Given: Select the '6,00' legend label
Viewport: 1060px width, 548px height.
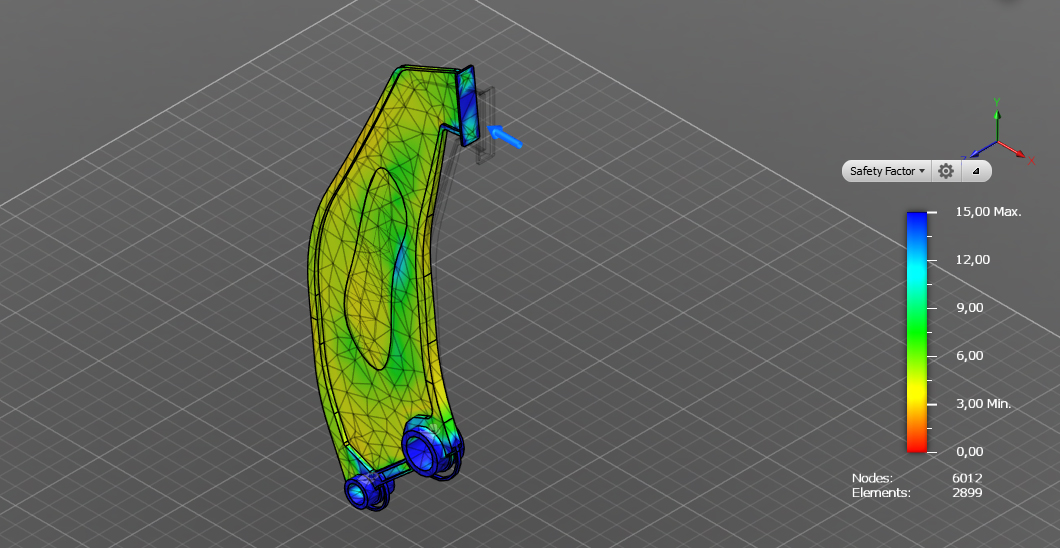Looking at the screenshot, I should pos(969,355).
